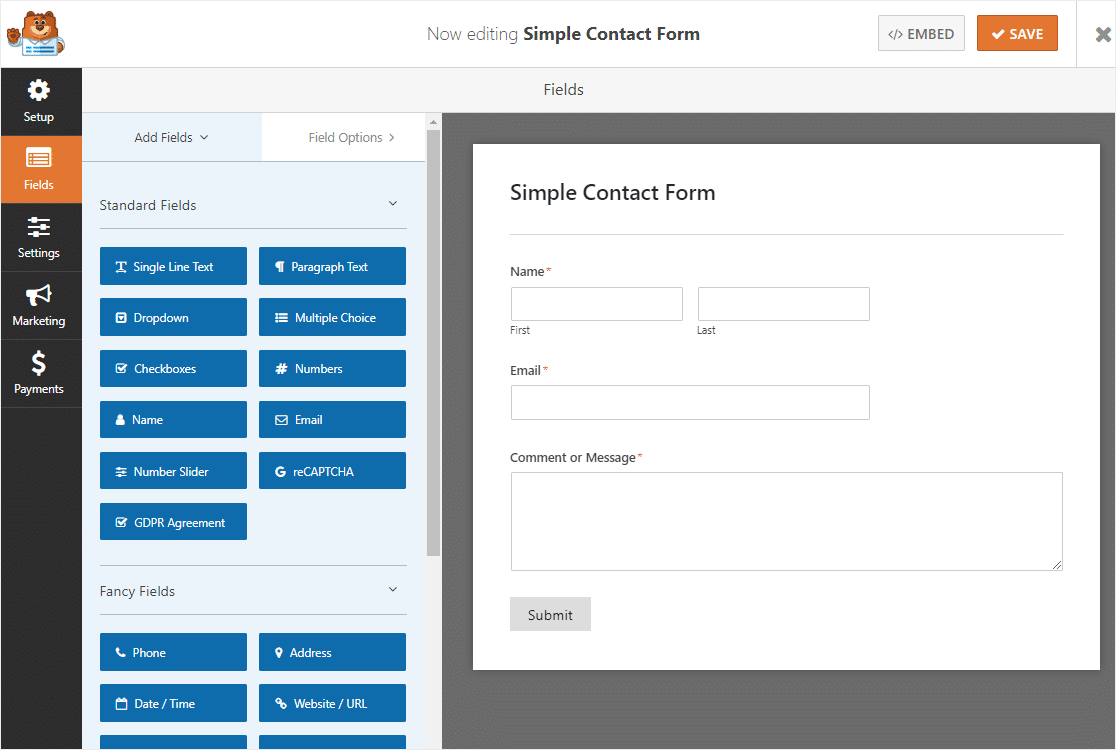Click the scrollbar up arrow
This screenshot has width=1116, height=750.
(x=433, y=122)
